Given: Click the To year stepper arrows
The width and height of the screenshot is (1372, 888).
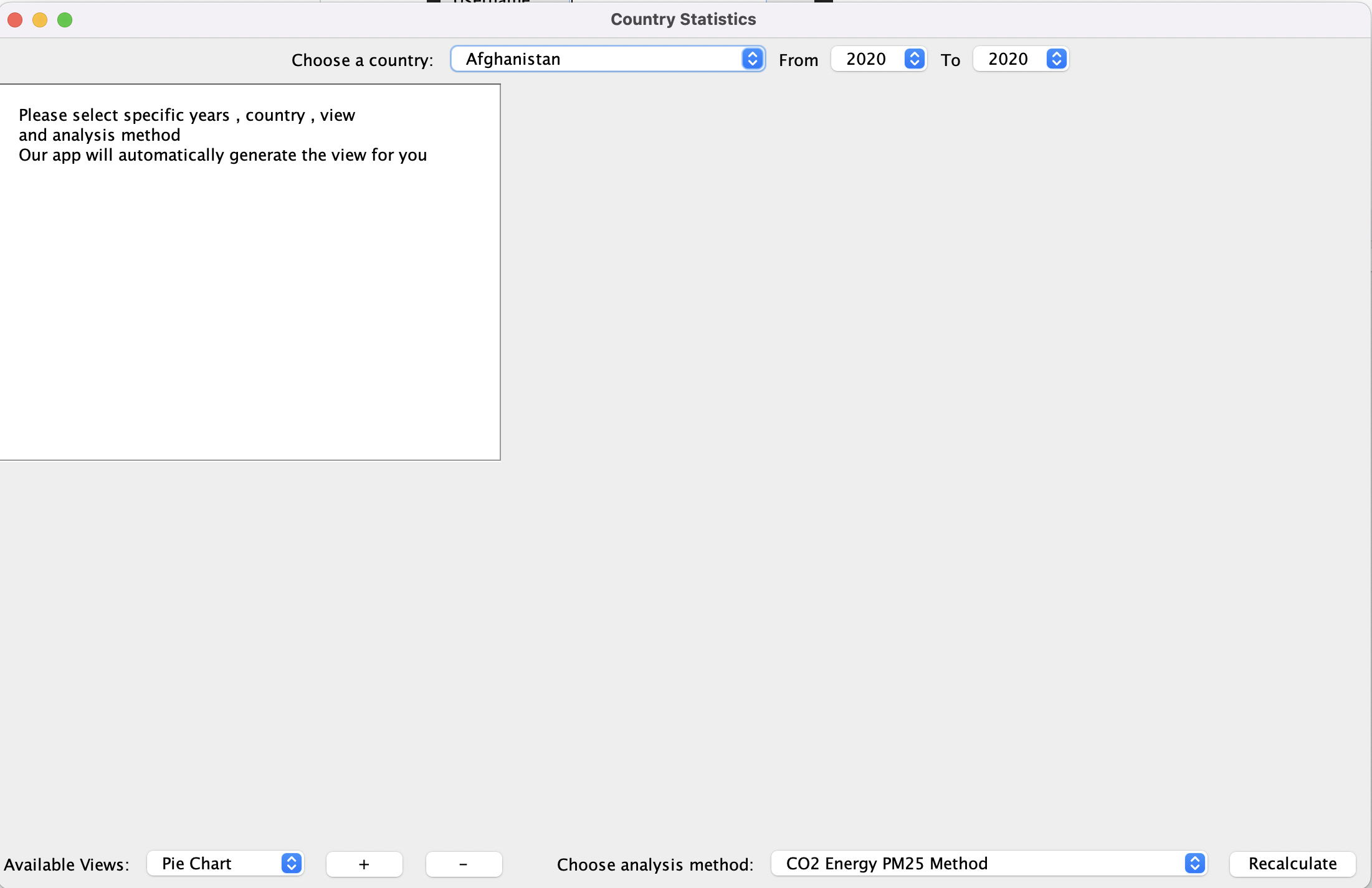Looking at the screenshot, I should [1056, 59].
